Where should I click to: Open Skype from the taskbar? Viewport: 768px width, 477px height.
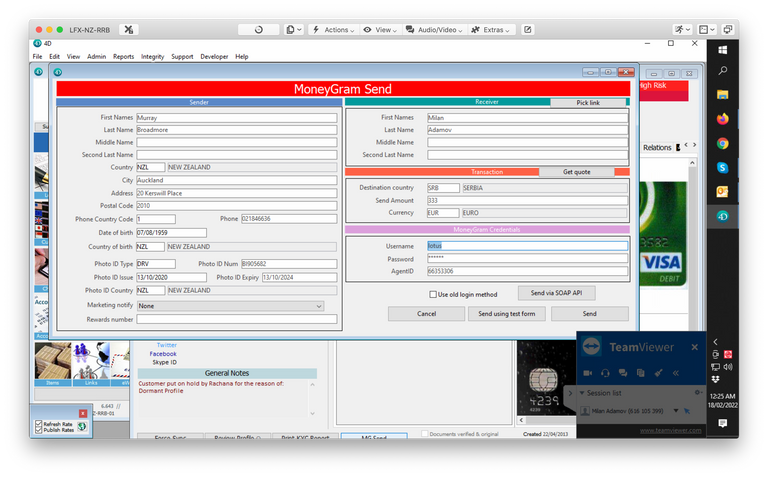(722, 167)
